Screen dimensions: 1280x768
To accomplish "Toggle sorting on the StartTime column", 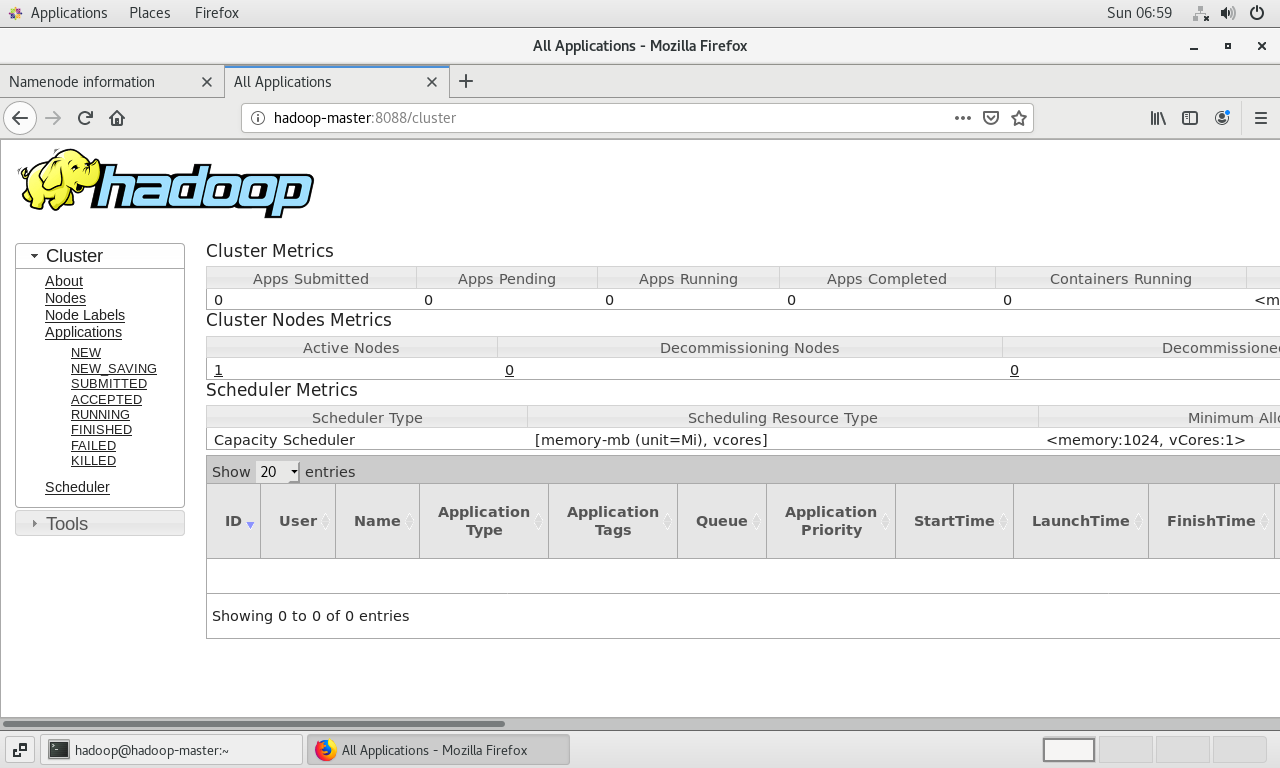I will tap(953, 521).
